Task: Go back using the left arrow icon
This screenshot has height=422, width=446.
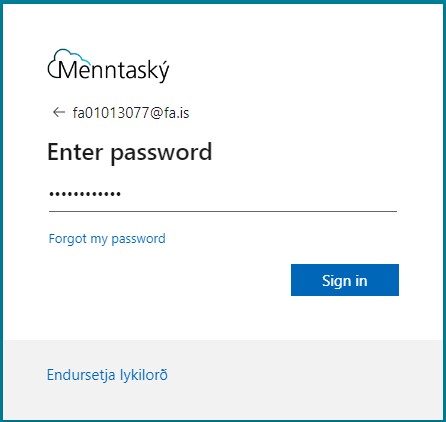Action: pos(59,112)
